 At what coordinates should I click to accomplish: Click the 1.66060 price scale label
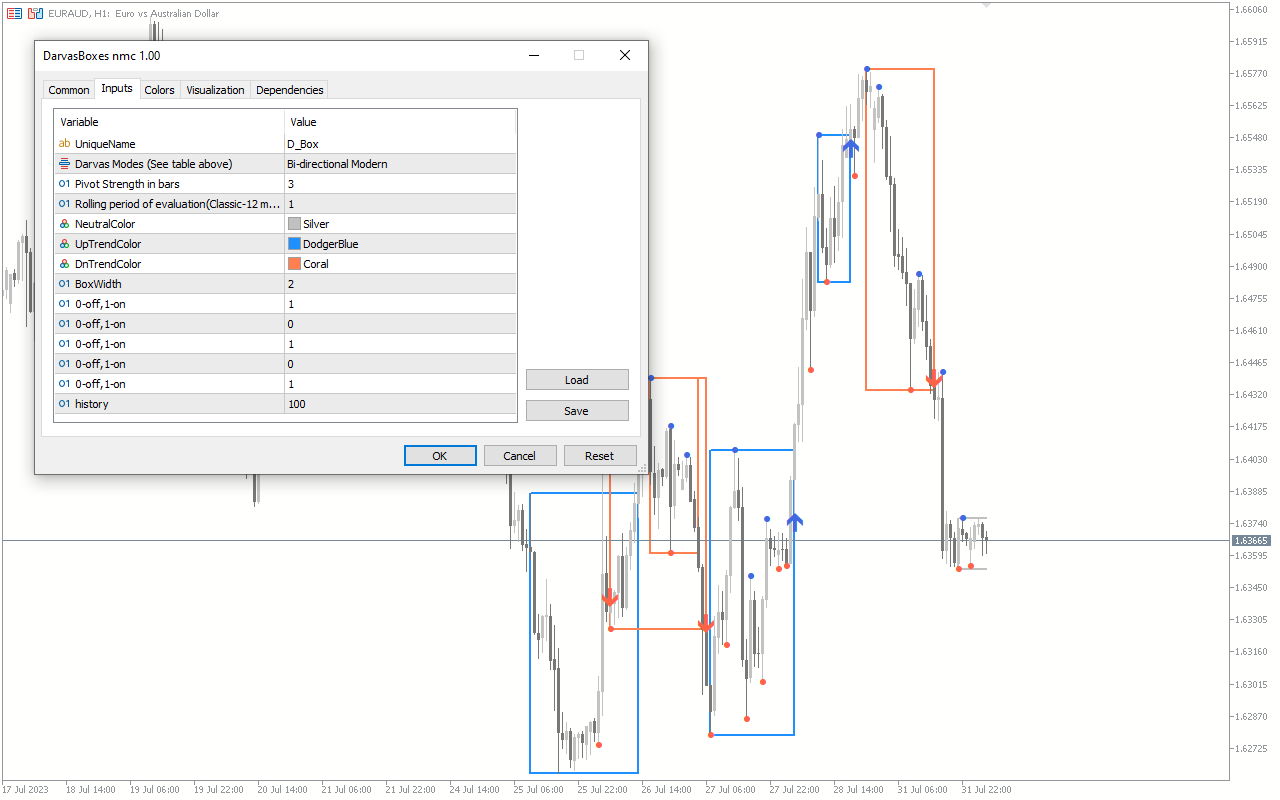click(x=1252, y=9)
